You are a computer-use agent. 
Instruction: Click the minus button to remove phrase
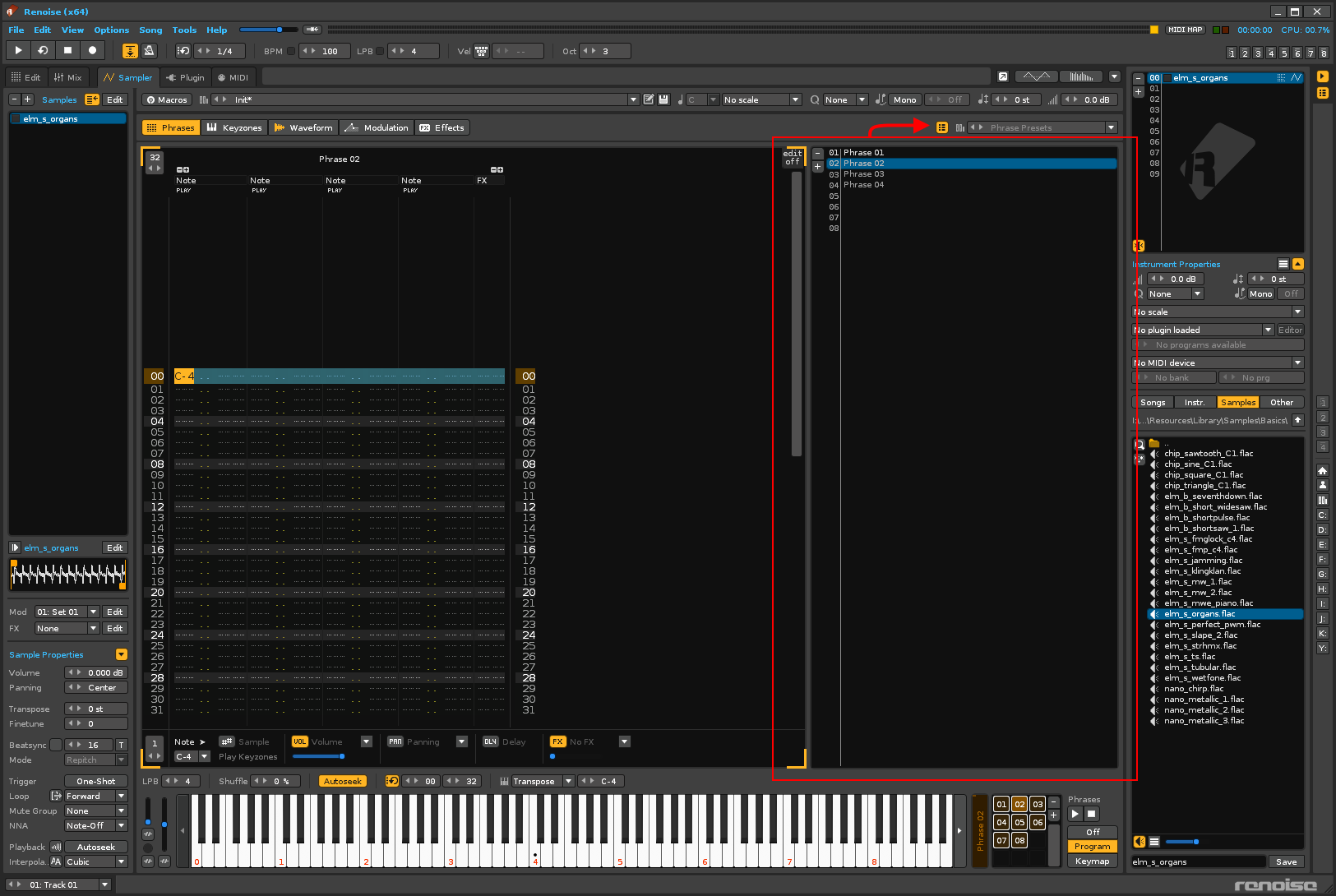[x=817, y=154]
